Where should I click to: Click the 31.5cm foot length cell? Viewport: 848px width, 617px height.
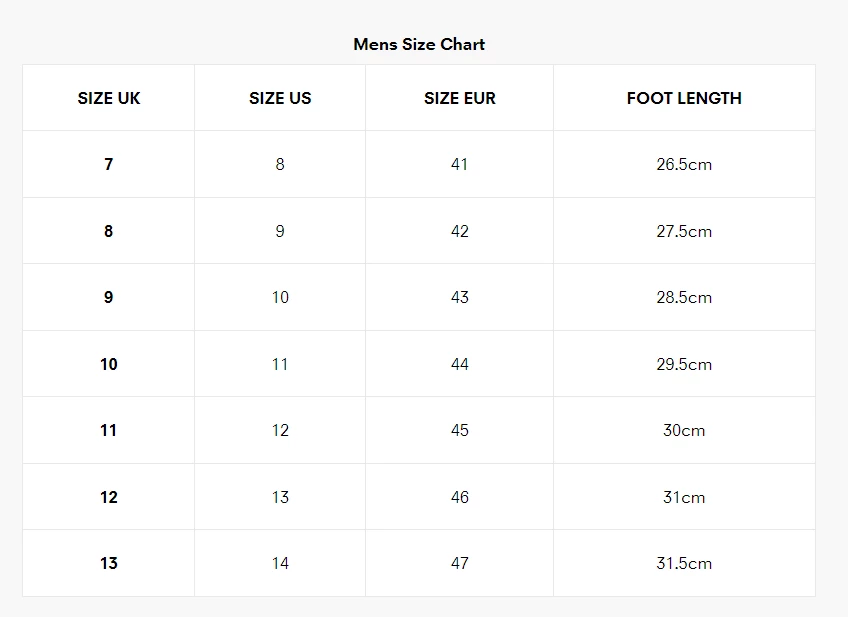click(684, 563)
